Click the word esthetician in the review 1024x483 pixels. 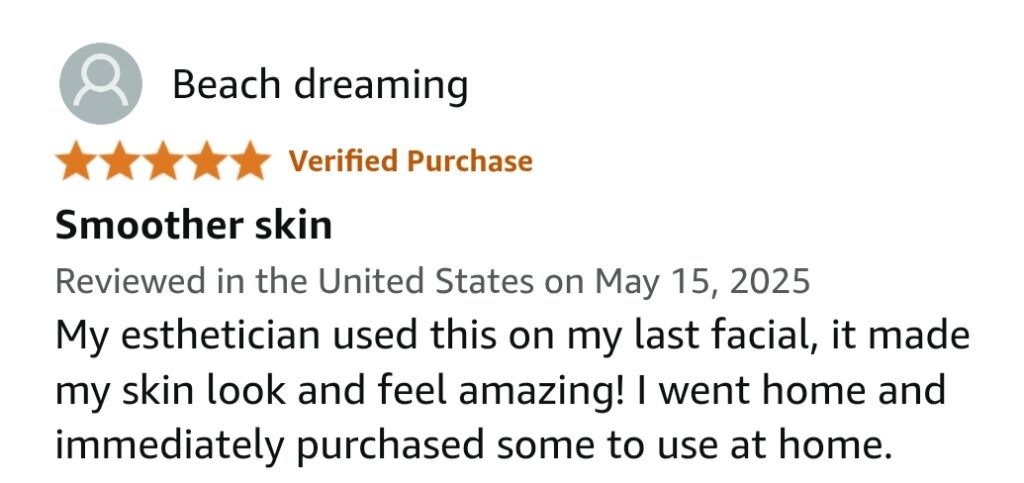tap(221, 335)
